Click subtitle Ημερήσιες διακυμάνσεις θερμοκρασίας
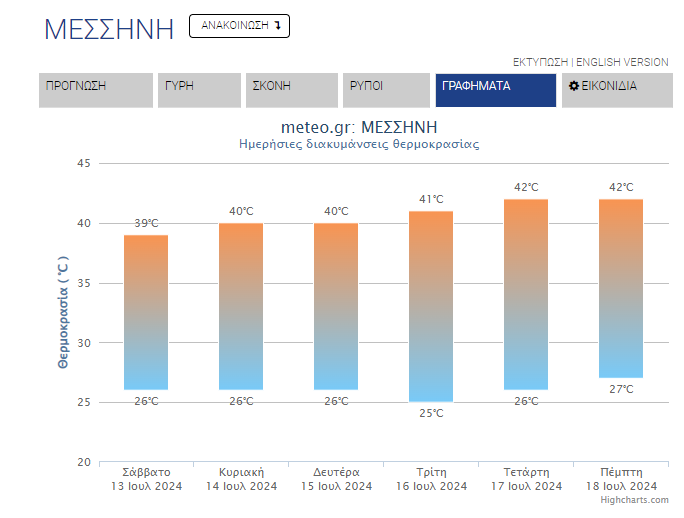Screen dimensions: 684x518 pyautogui.click(x=359, y=144)
